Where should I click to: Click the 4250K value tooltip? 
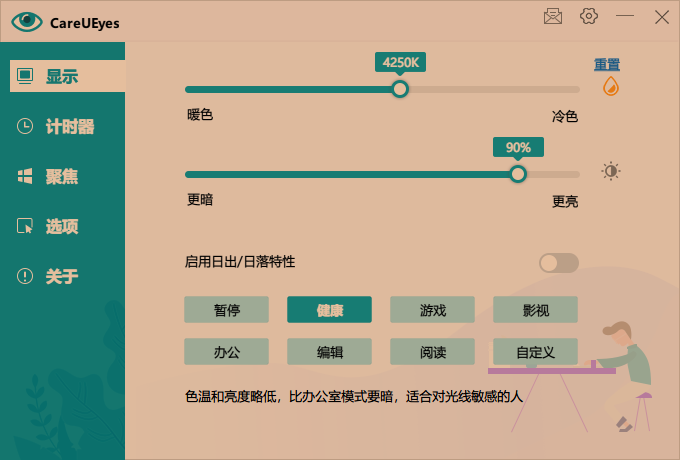point(400,62)
